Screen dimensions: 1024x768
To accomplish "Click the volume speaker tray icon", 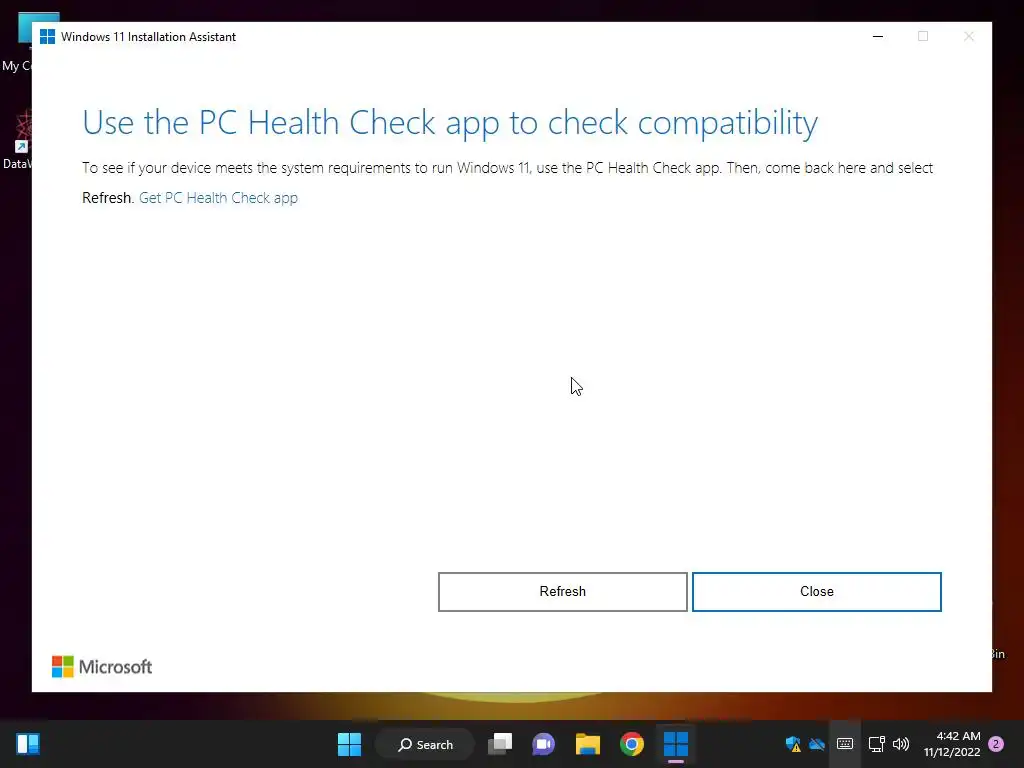I will coord(901,744).
